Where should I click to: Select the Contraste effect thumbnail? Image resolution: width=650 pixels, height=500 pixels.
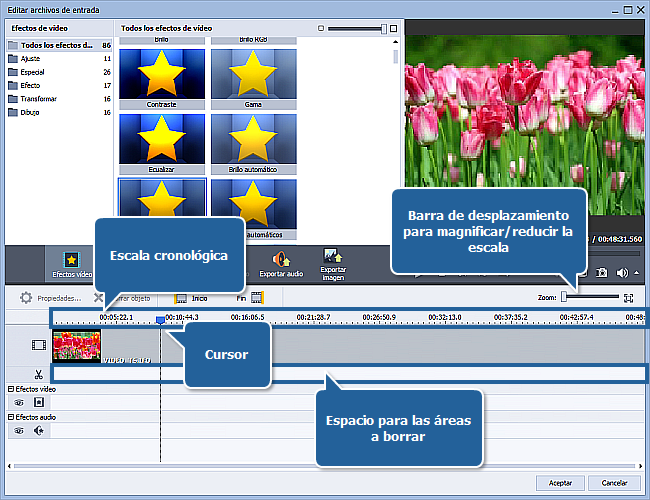(162, 76)
